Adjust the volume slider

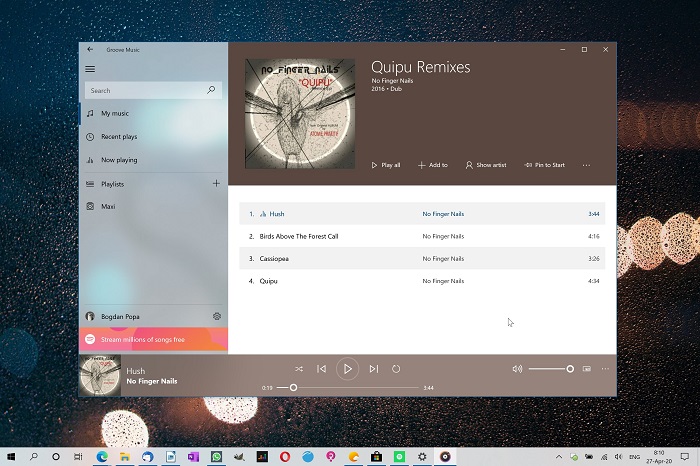(x=551, y=369)
